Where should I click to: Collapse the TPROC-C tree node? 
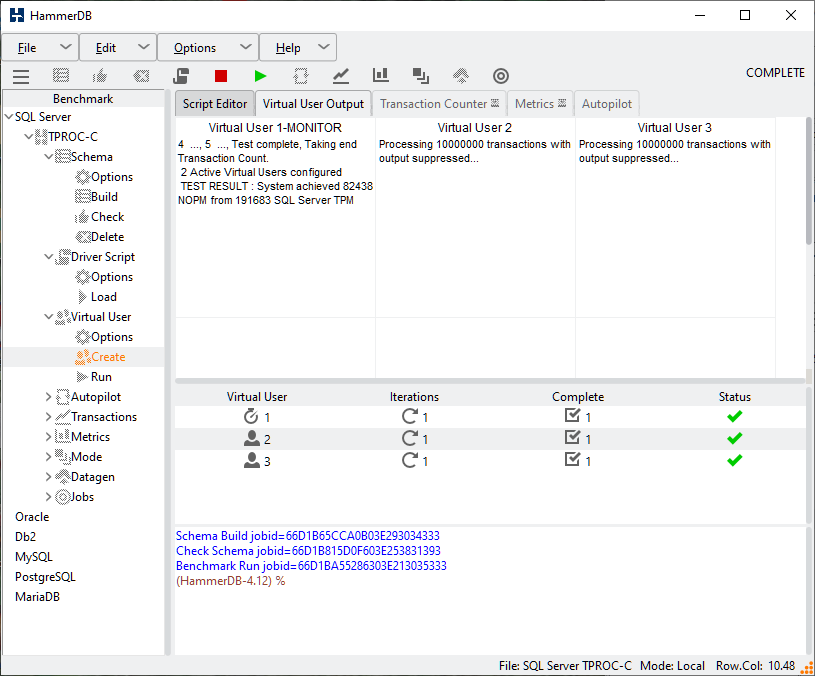(x=29, y=137)
